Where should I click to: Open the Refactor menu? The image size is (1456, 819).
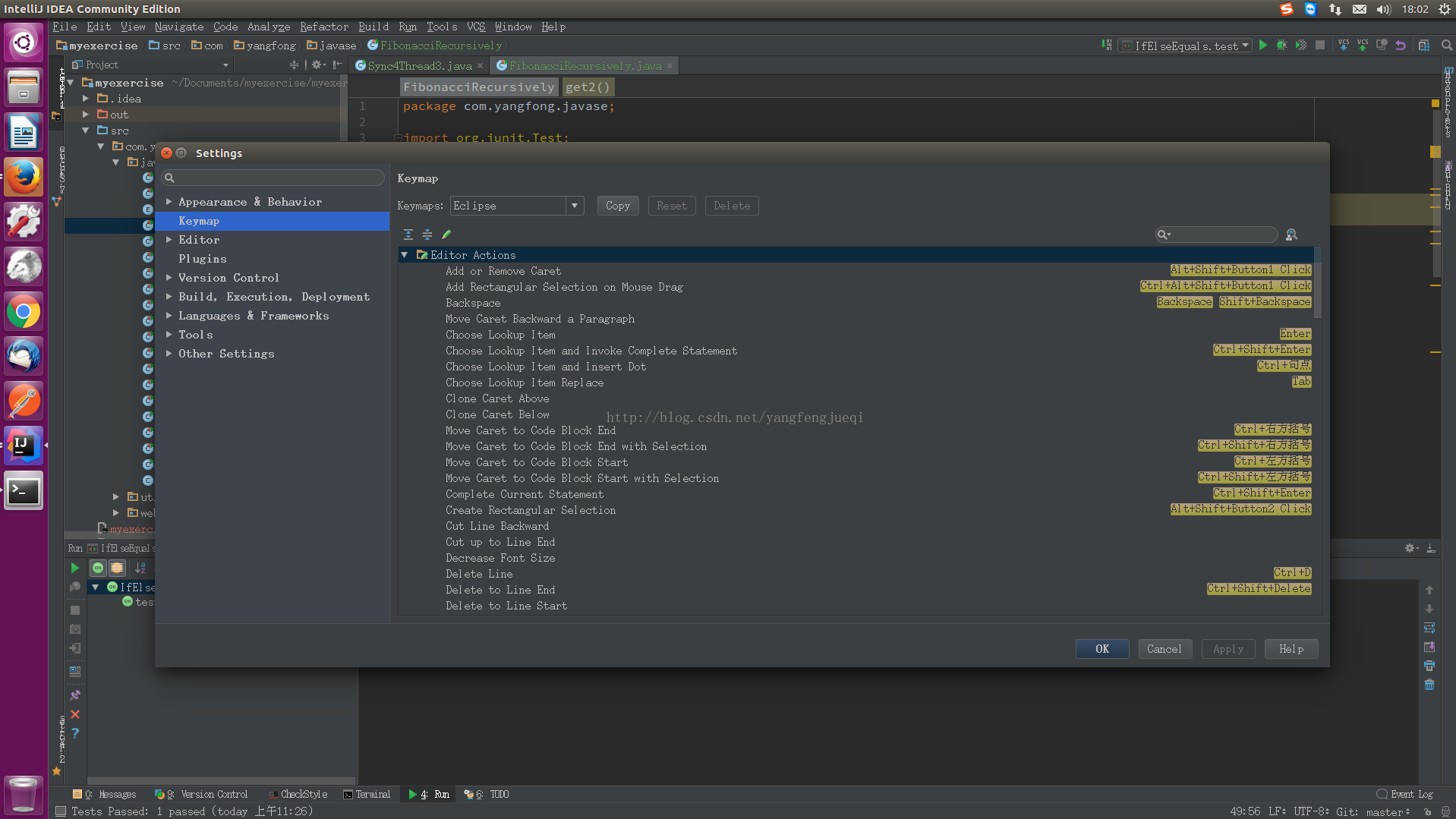coord(324,27)
